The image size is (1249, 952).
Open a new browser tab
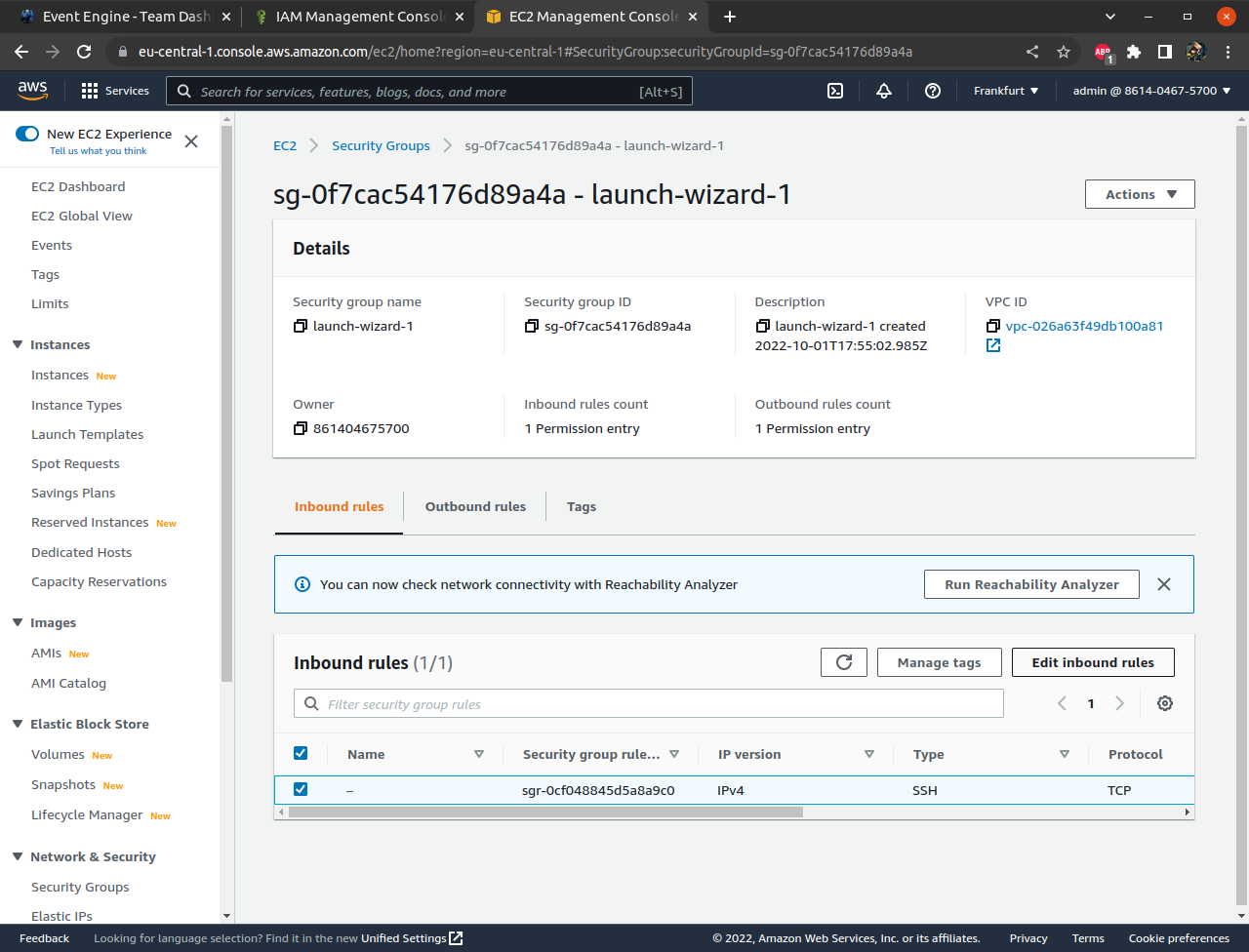coord(730,17)
